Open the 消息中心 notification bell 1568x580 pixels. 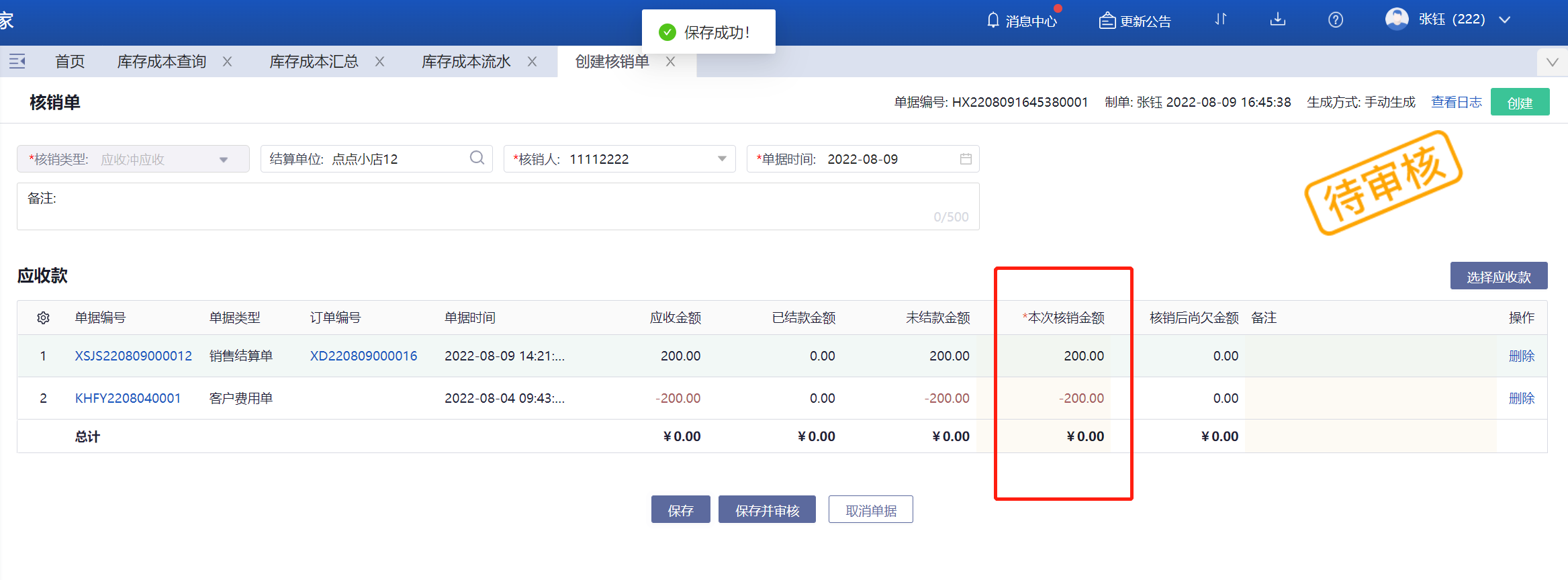[x=993, y=20]
